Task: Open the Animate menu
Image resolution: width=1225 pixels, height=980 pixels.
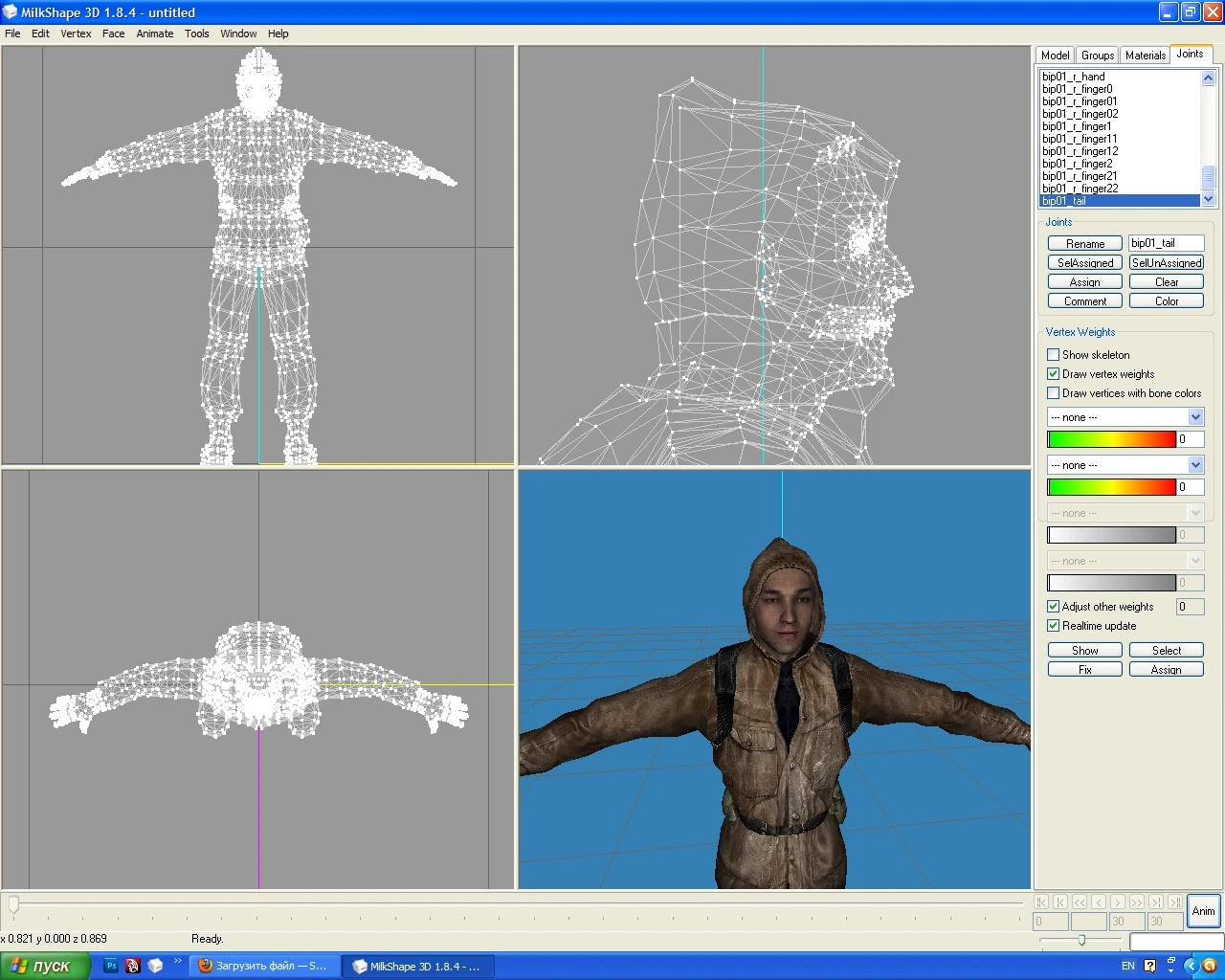Action: [154, 33]
